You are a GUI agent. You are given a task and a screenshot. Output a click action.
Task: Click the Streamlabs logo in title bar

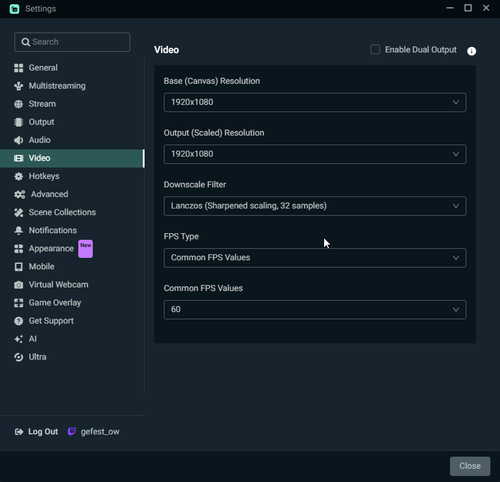[x=14, y=9]
